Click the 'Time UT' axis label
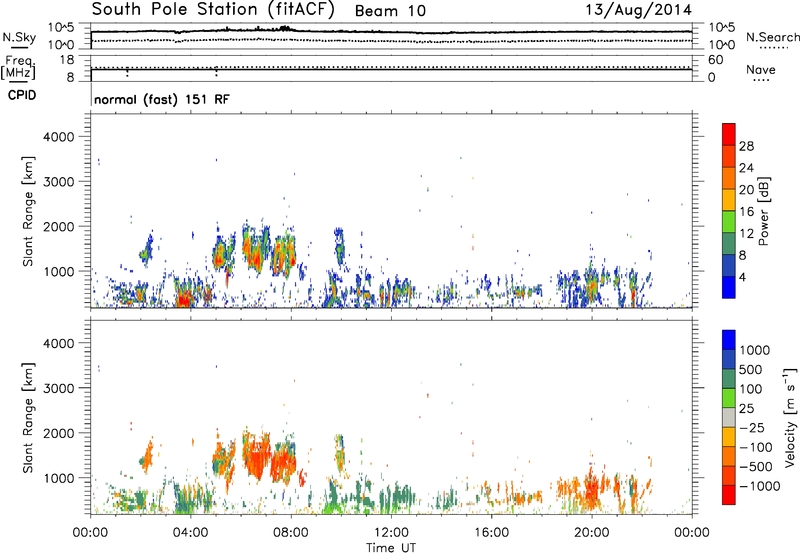Viewport: 800px width, 554px height. [x=391, y=548]
